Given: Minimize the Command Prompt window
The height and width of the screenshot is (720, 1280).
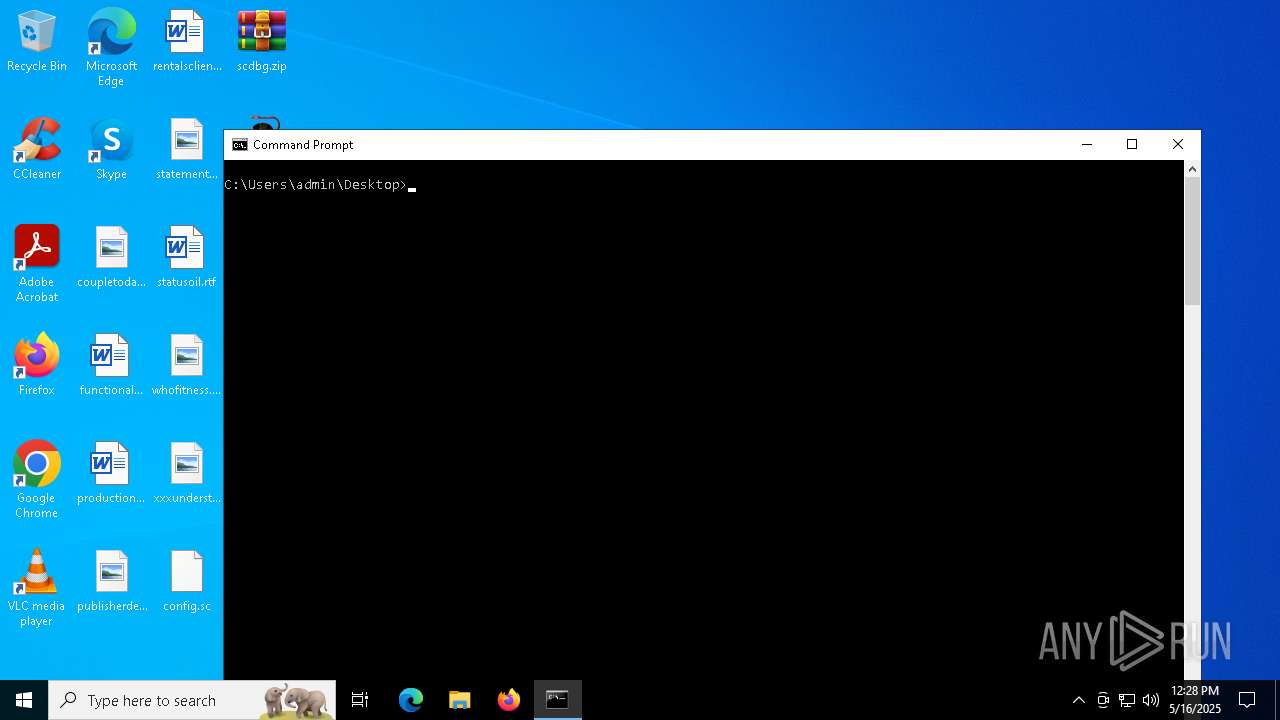Looking at the screenshot, I should (x=1087, y=145).
